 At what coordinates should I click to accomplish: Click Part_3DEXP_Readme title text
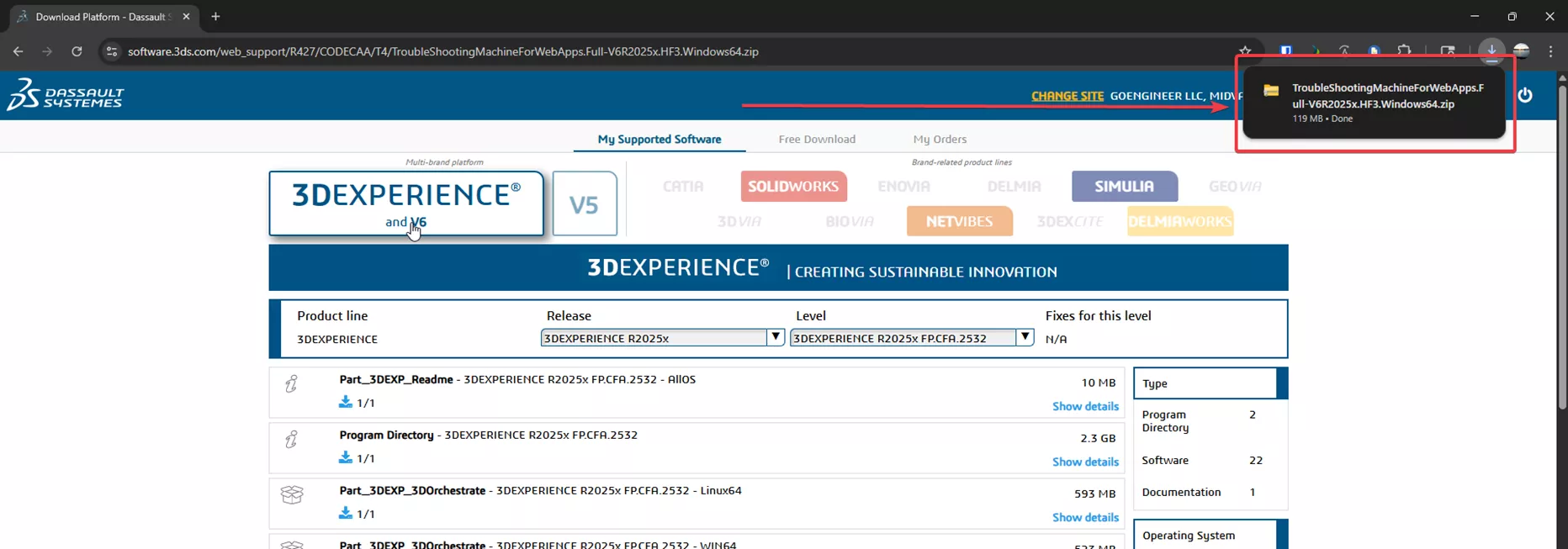coord(396,379)
